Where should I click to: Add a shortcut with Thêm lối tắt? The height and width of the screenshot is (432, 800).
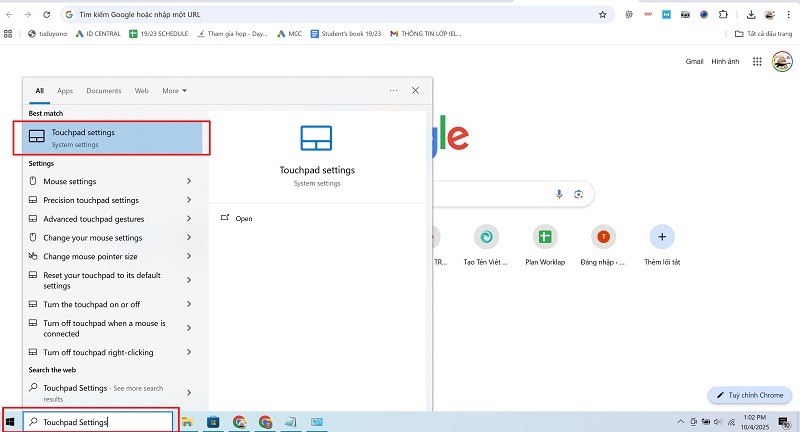click(662, 246)
